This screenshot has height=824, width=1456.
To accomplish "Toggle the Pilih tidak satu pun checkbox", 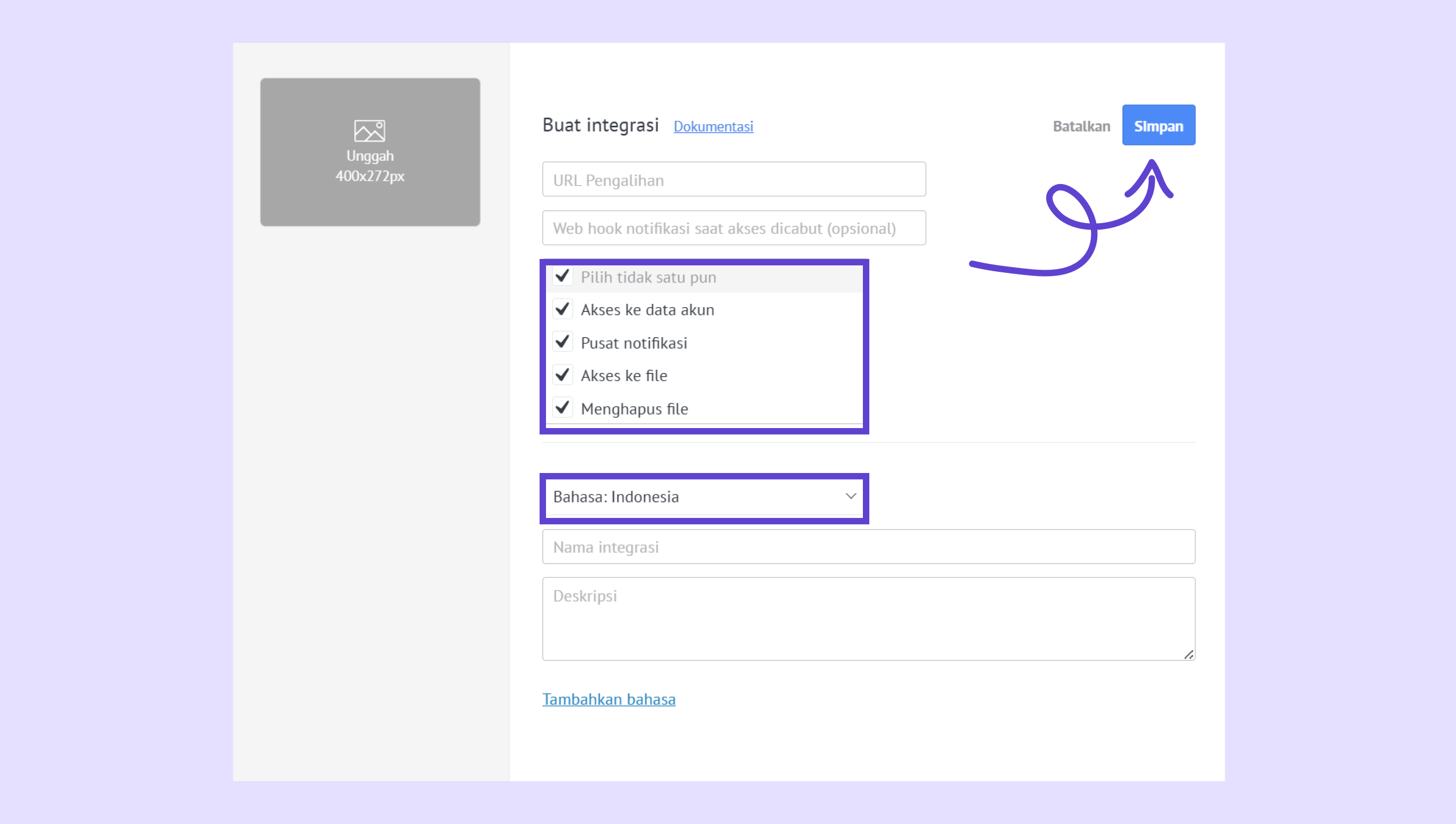I will pos(562,276).
